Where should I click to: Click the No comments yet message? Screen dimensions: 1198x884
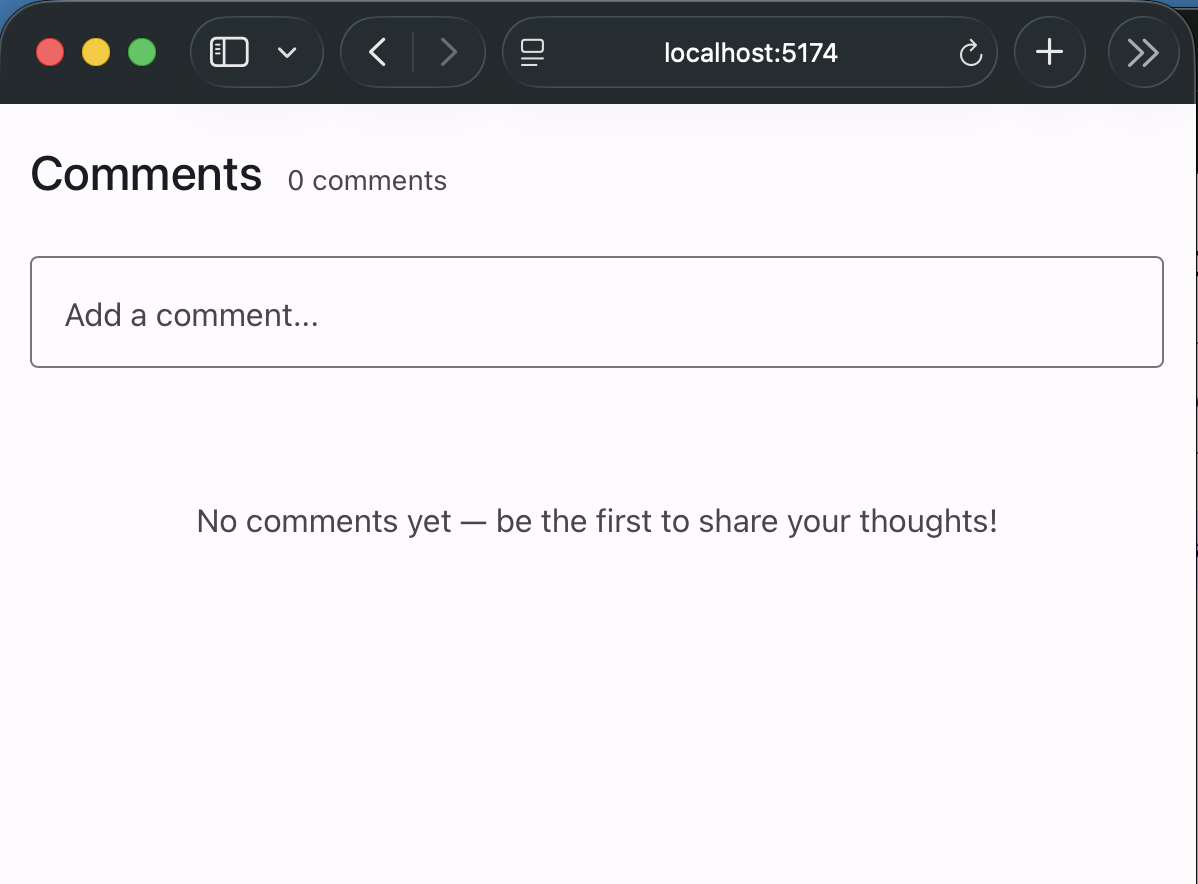597,521
